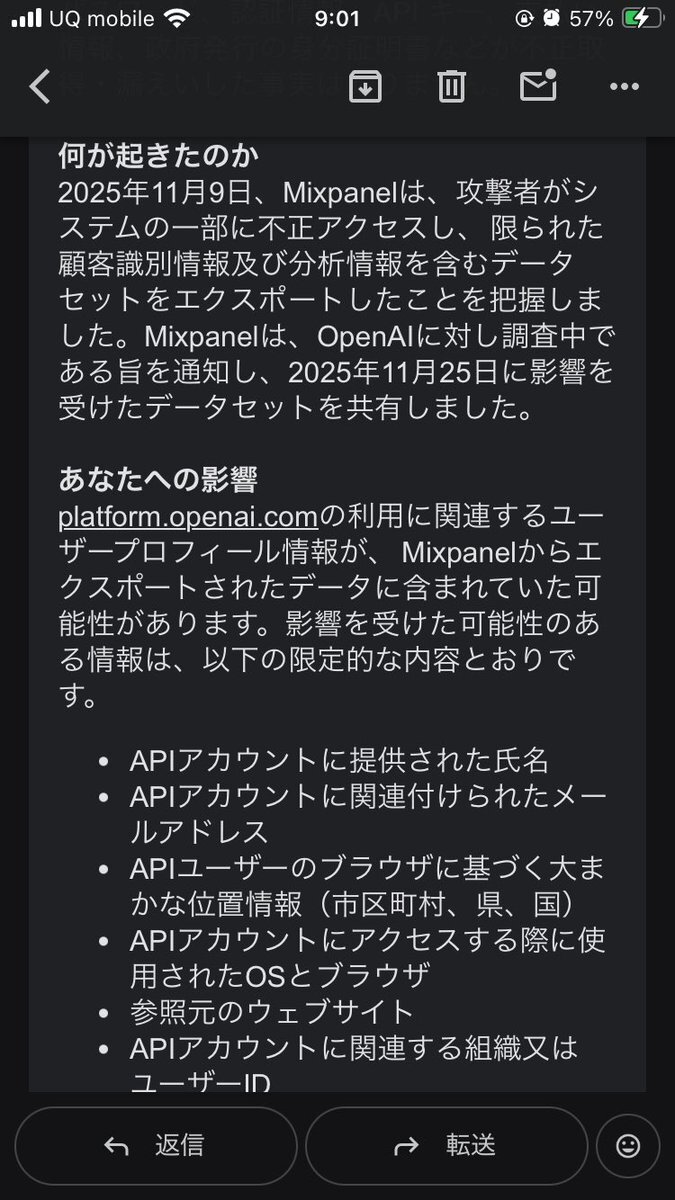Tap the battery indicator icon
This screenshot has width=675, height=1200.
[x=640, y=19]
